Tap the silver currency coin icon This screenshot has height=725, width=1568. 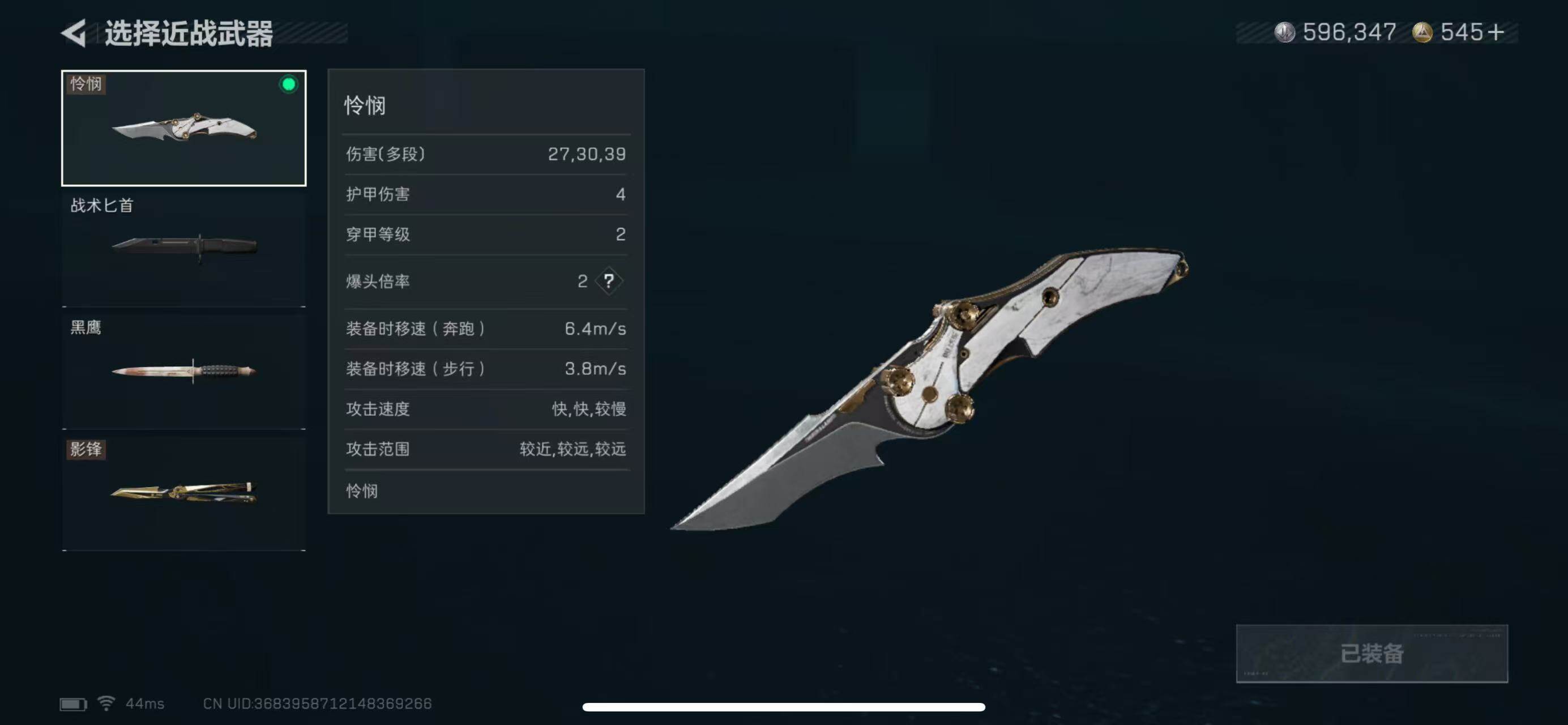point(1284,32)
